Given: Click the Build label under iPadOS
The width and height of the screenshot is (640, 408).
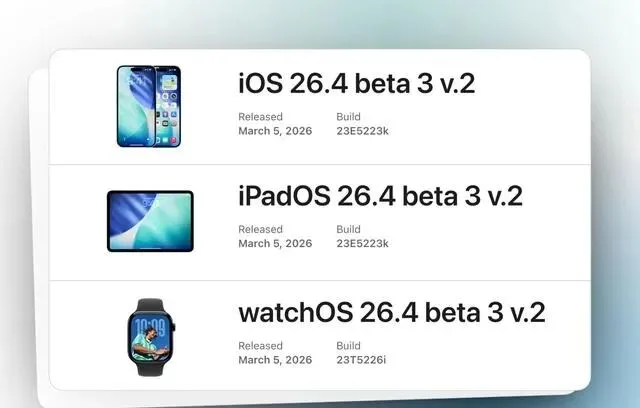Looking at the screenshot, I should tap(348, 229).
